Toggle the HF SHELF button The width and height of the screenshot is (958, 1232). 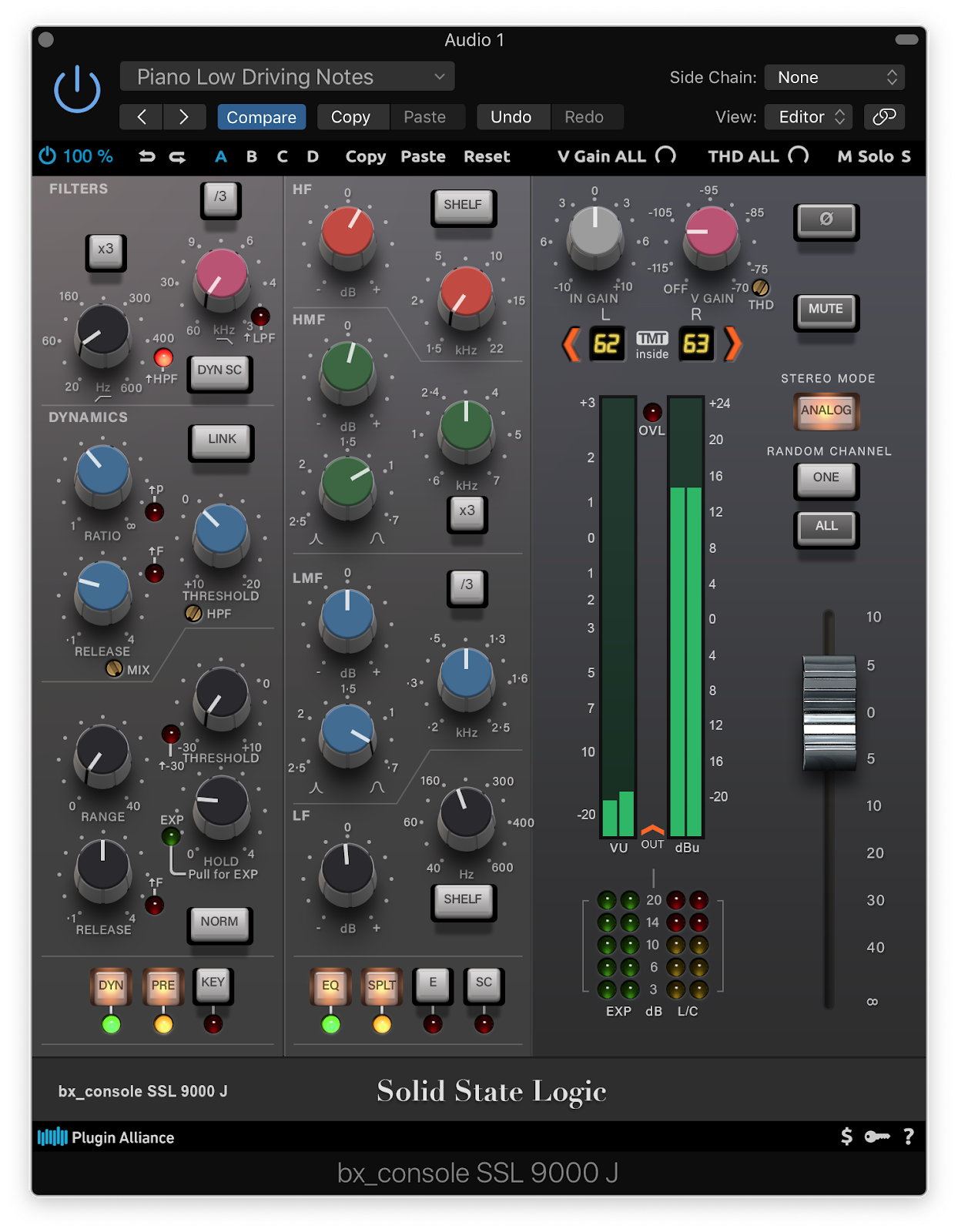(463, 206)
